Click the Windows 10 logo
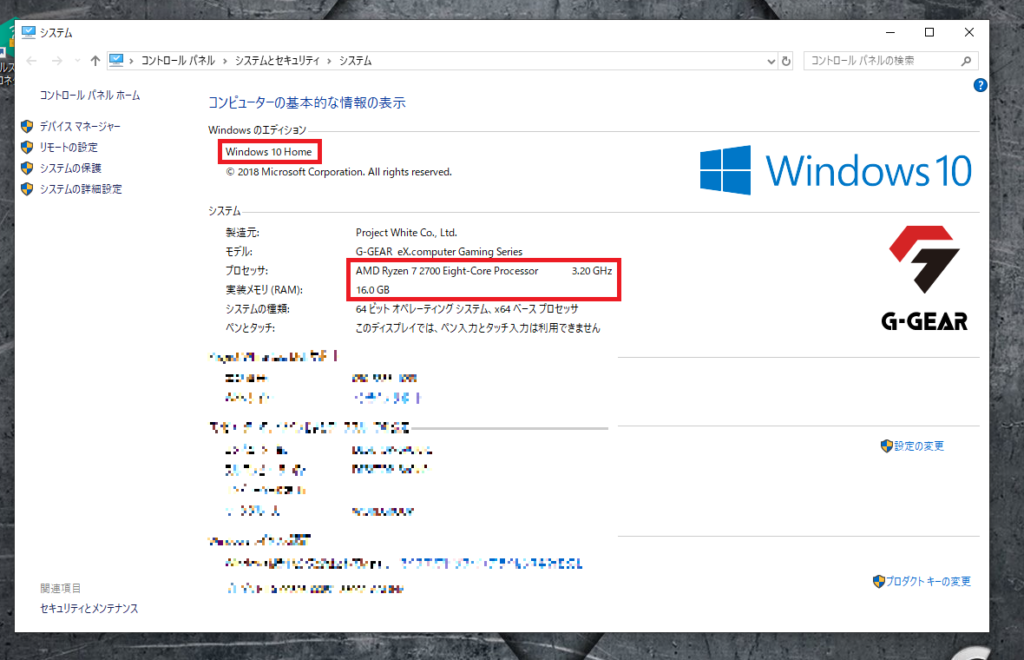Viewport: 1024px width, 660px height. pyautogui.click(x=836, y=170)
